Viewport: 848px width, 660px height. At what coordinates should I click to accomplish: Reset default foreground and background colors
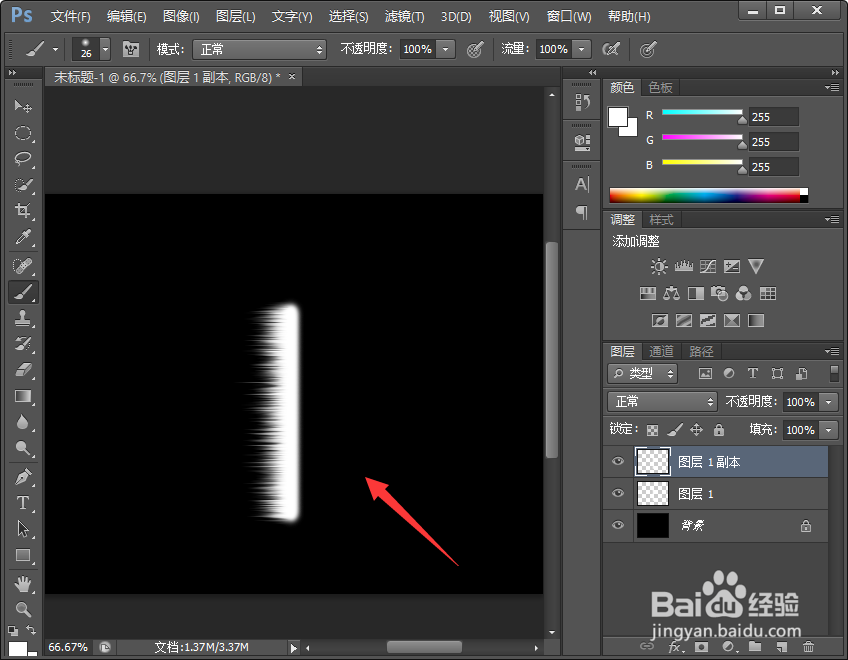click(12, 630)
